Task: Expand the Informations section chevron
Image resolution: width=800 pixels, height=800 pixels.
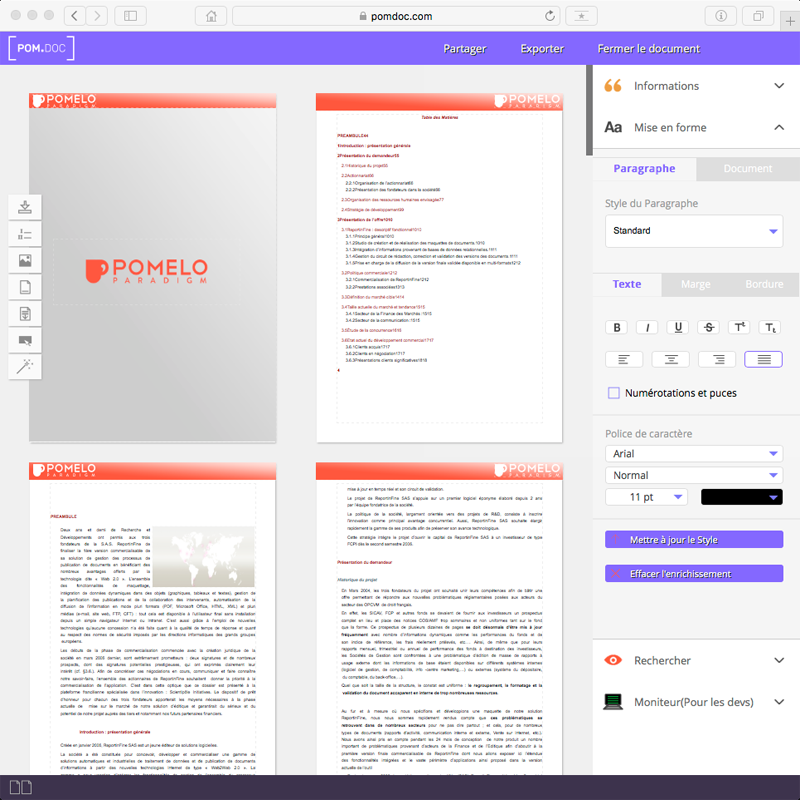Action: coord(779,86)
